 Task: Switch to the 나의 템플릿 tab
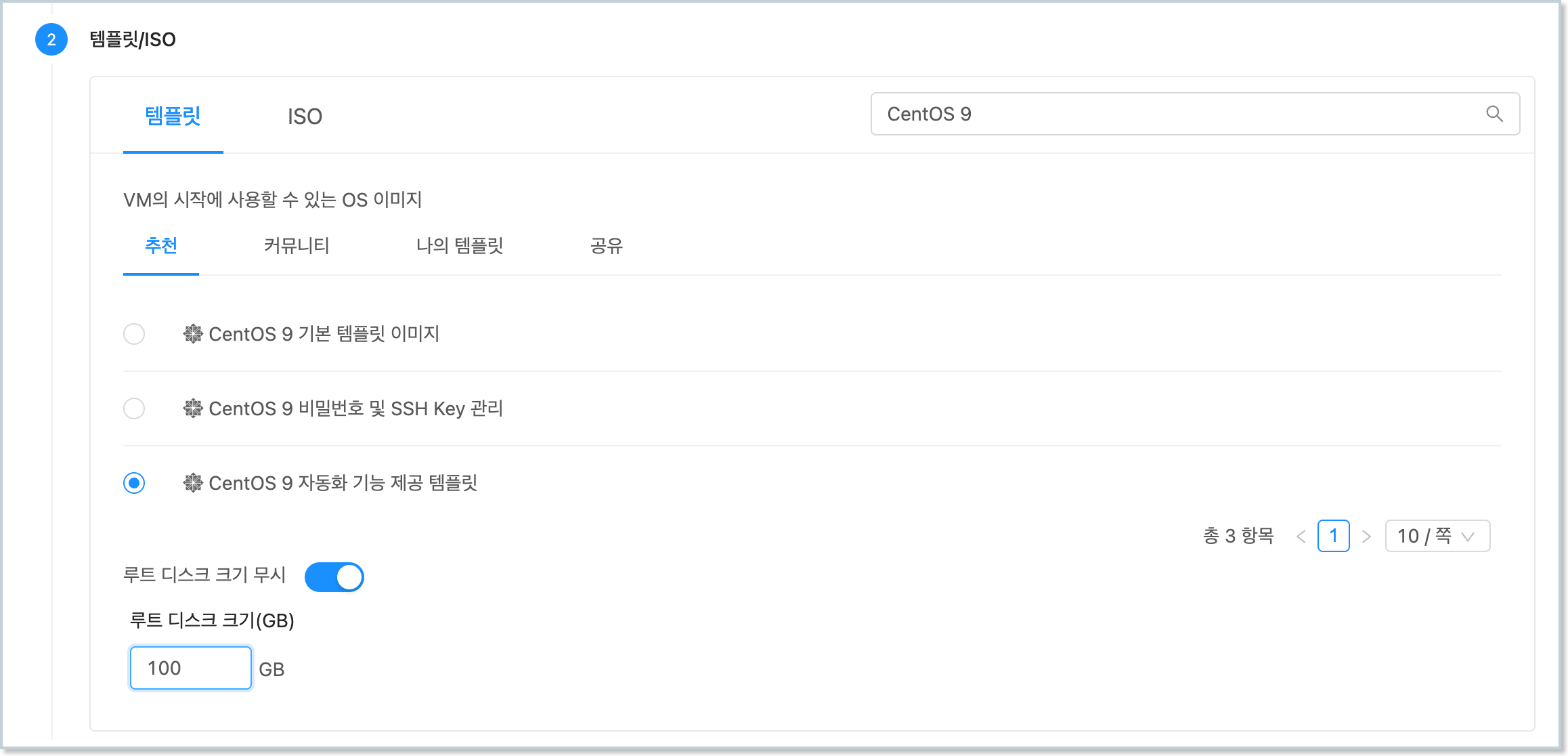coord(461,246)
